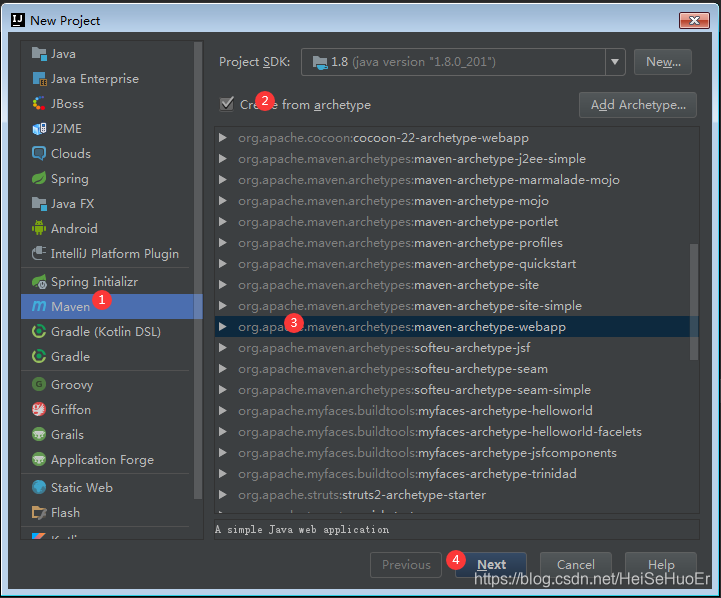Open Help for New Project
The image size is (721, 598).
pyautogui.click(x=661, y=564)
